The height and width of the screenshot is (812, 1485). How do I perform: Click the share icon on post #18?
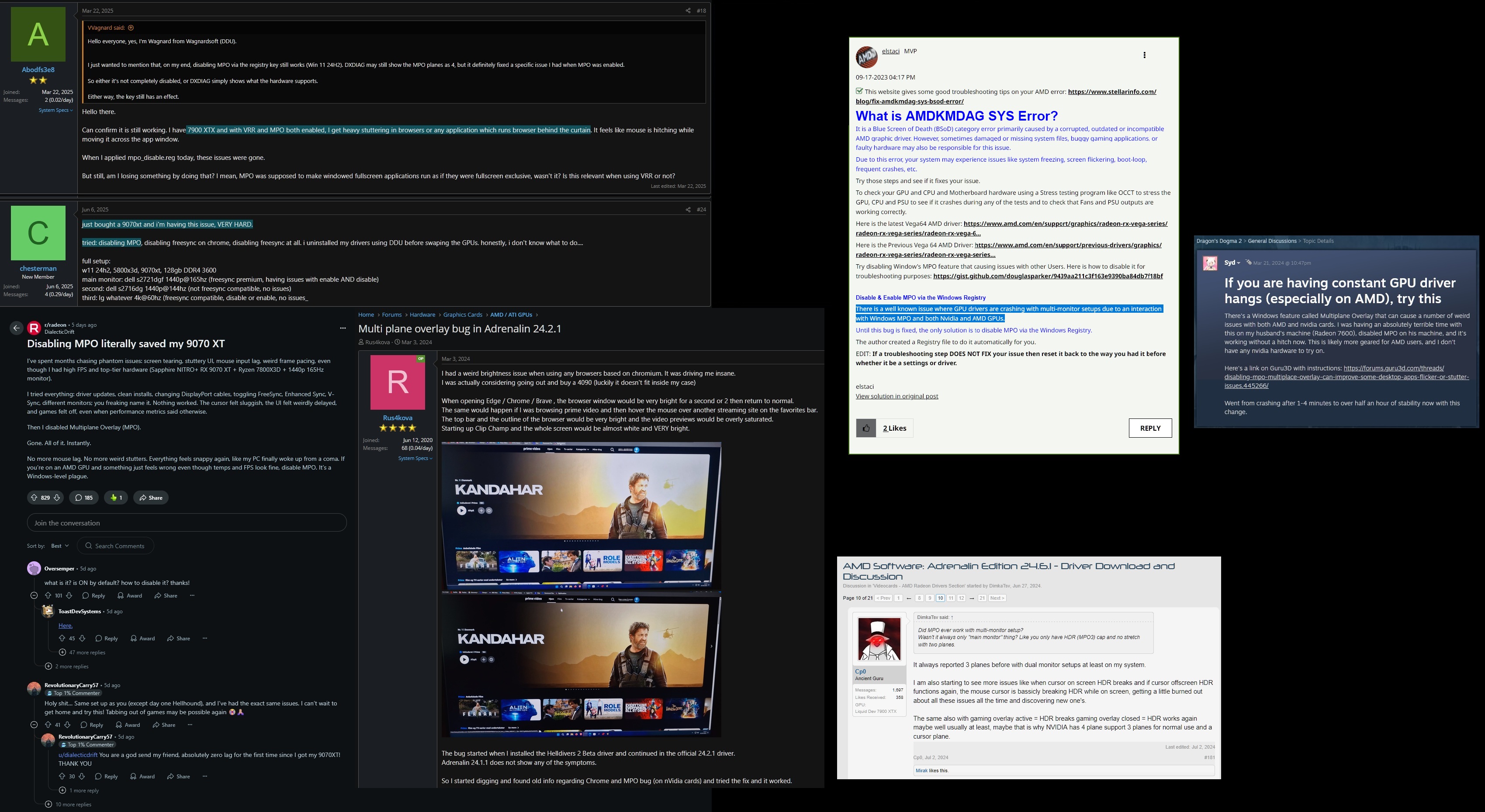[687, 11]
